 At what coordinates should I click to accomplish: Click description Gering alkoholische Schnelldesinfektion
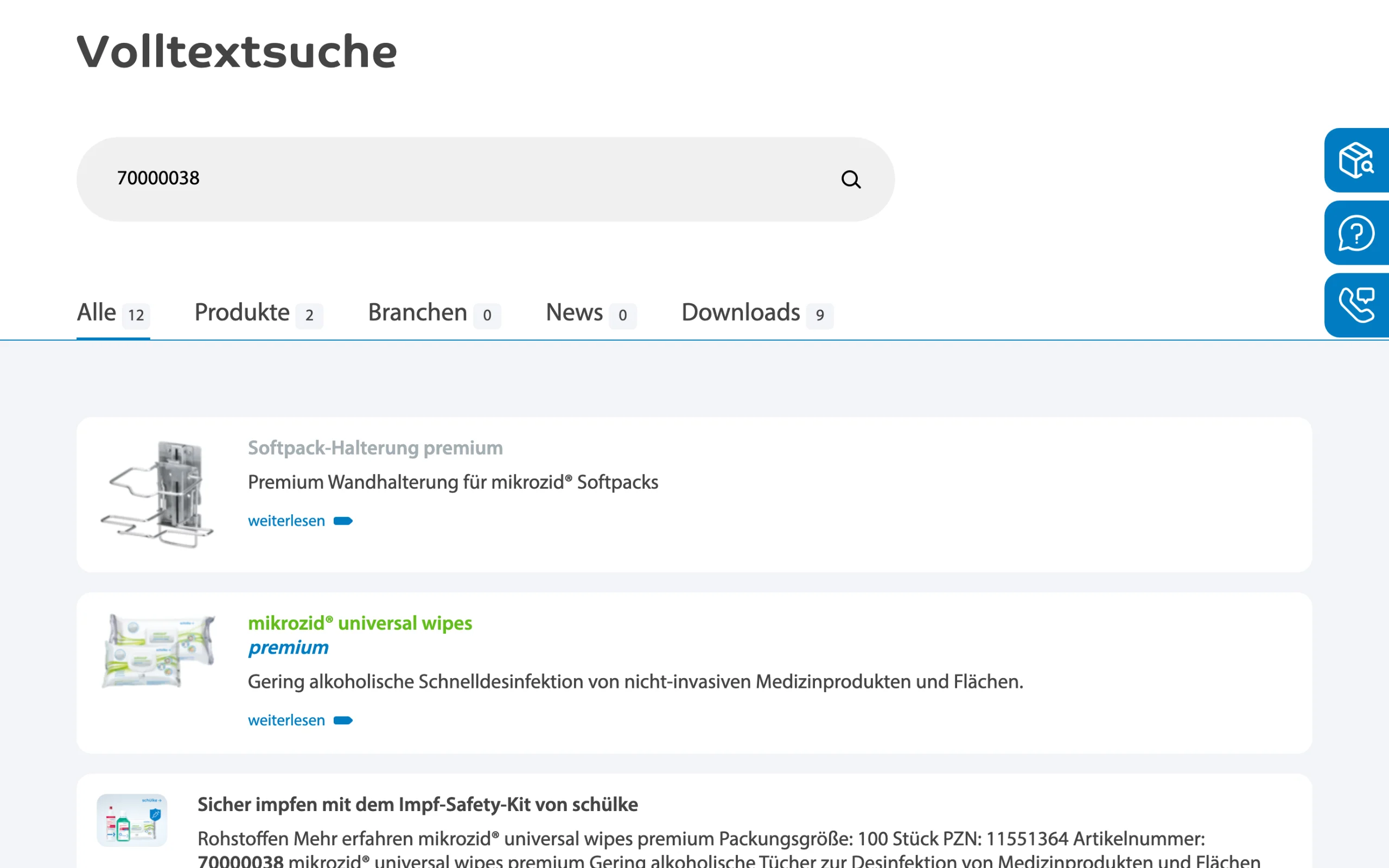point(635,681)
